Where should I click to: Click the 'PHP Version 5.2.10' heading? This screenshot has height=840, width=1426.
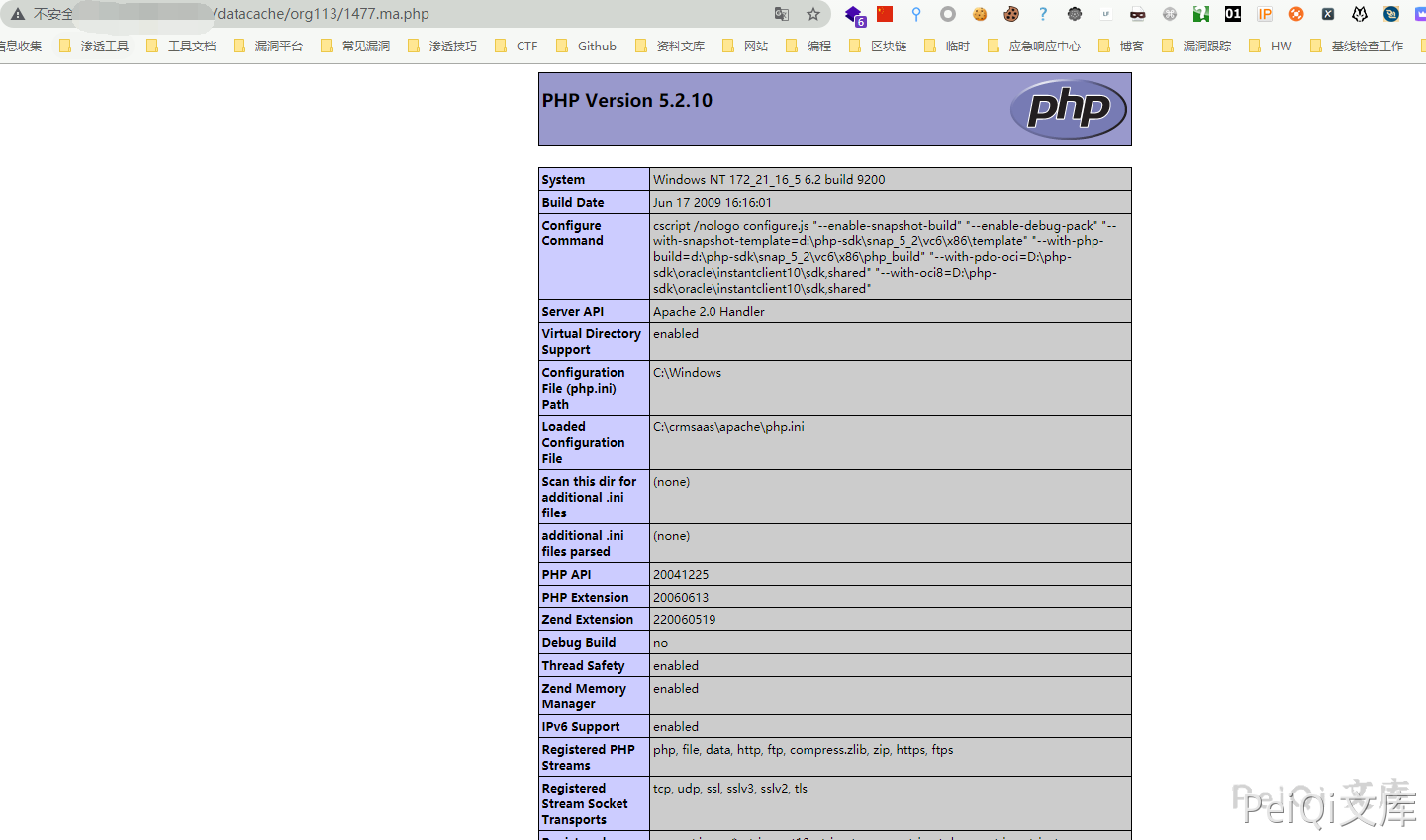tap(626, 100)
